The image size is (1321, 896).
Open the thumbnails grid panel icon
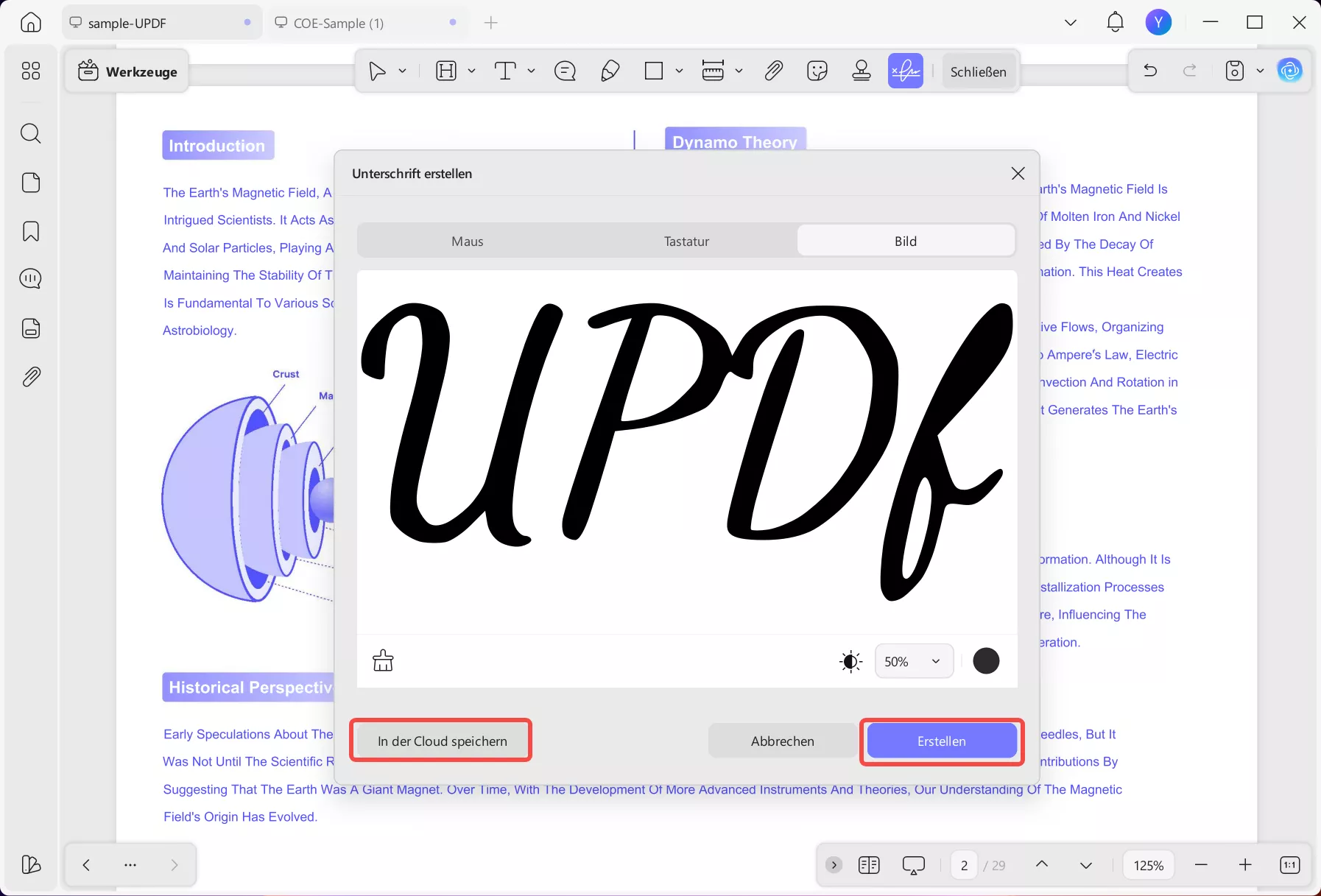tap(31, 71)
